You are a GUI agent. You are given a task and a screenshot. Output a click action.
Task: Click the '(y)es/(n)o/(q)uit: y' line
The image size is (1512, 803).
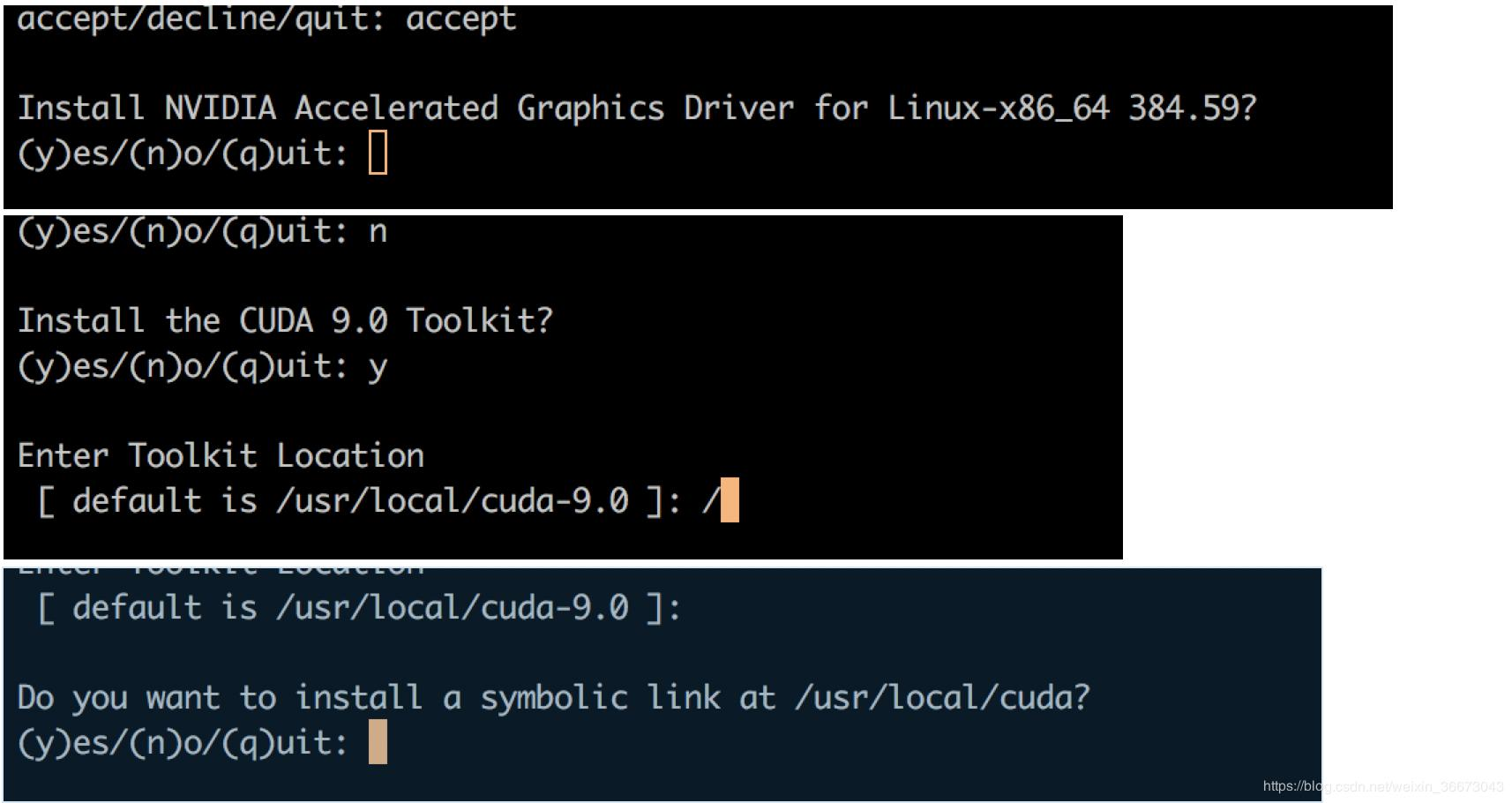(203, 366)
